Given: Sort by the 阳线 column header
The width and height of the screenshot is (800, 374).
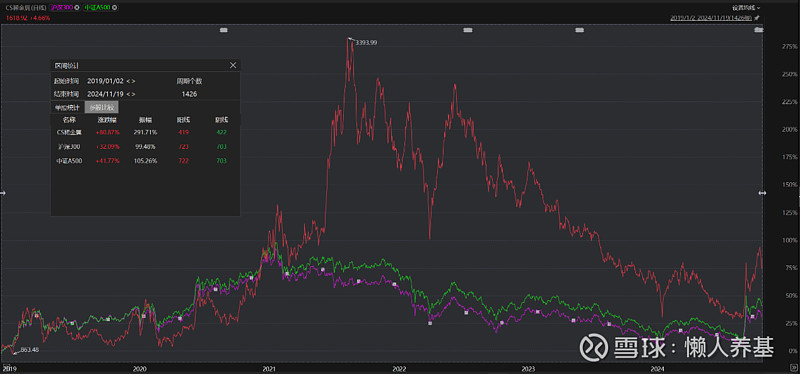Looking at the screenshot, I should [x=184, y=120].
